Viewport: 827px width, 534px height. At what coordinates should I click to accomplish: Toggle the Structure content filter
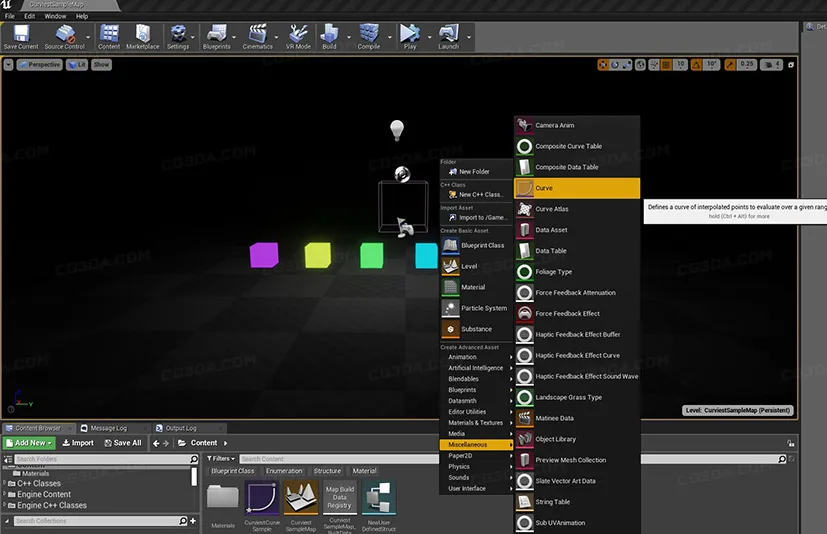pyautogui.click(x=328, y=471)
